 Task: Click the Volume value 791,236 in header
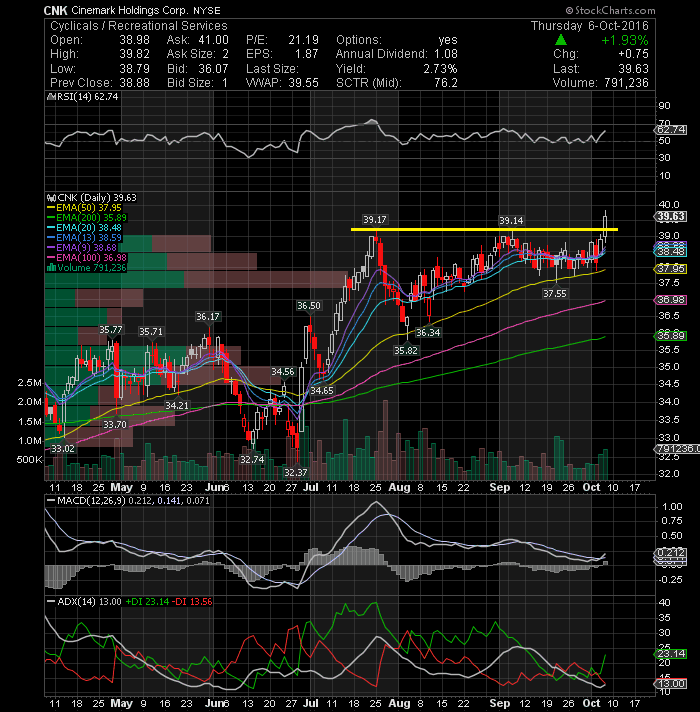[x=626, y=83]
